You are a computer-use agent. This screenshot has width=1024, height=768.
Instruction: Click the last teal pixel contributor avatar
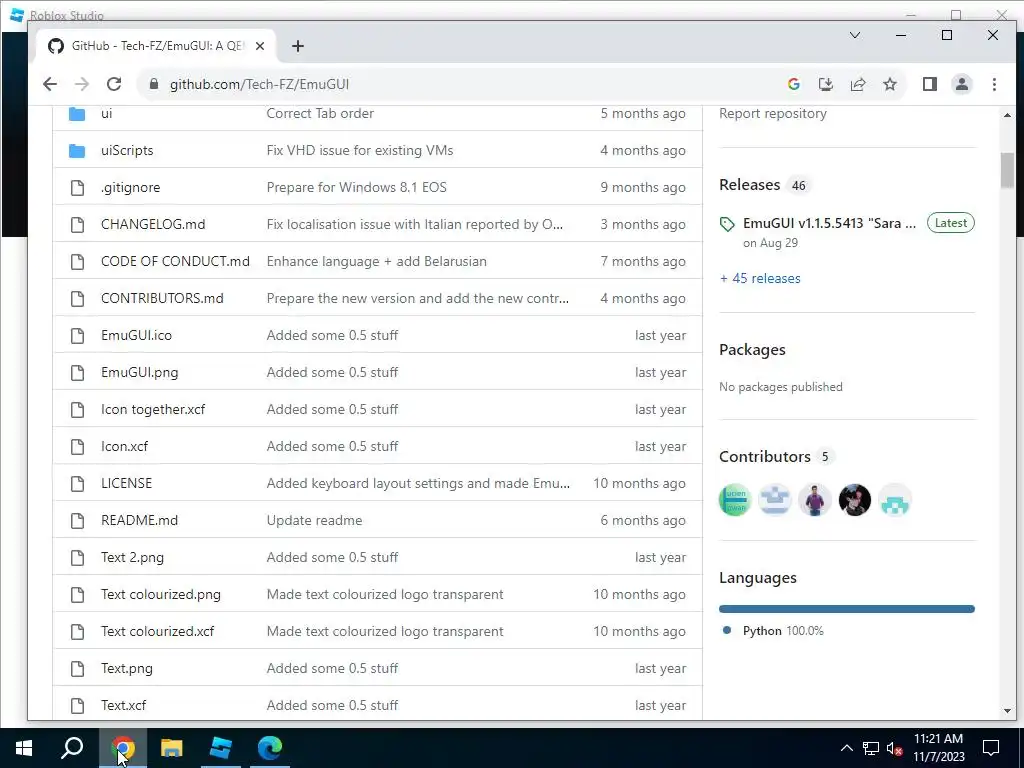coord(895,500)
